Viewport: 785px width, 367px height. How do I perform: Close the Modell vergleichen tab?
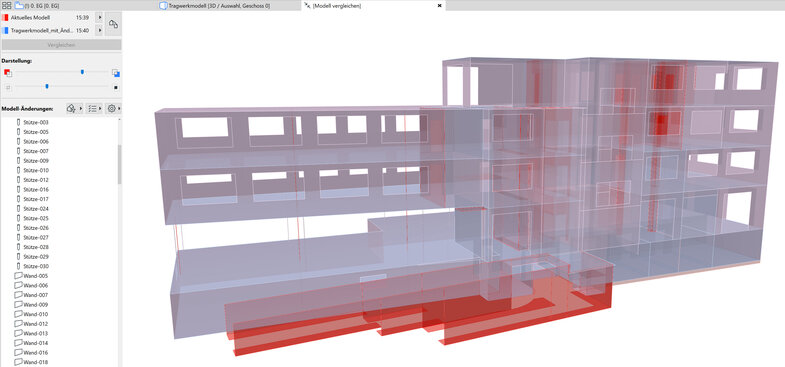(x=440, y=6)
